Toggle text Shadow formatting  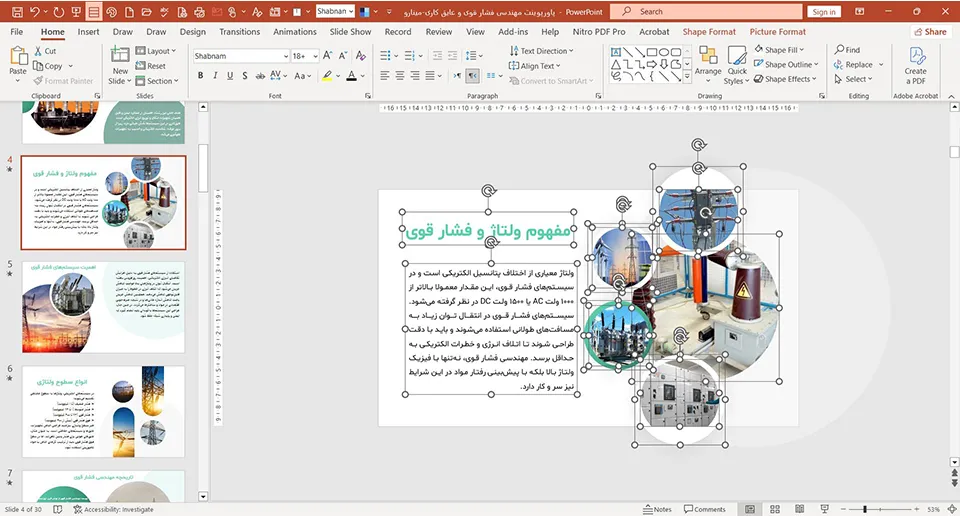click(x=244, y=76)
